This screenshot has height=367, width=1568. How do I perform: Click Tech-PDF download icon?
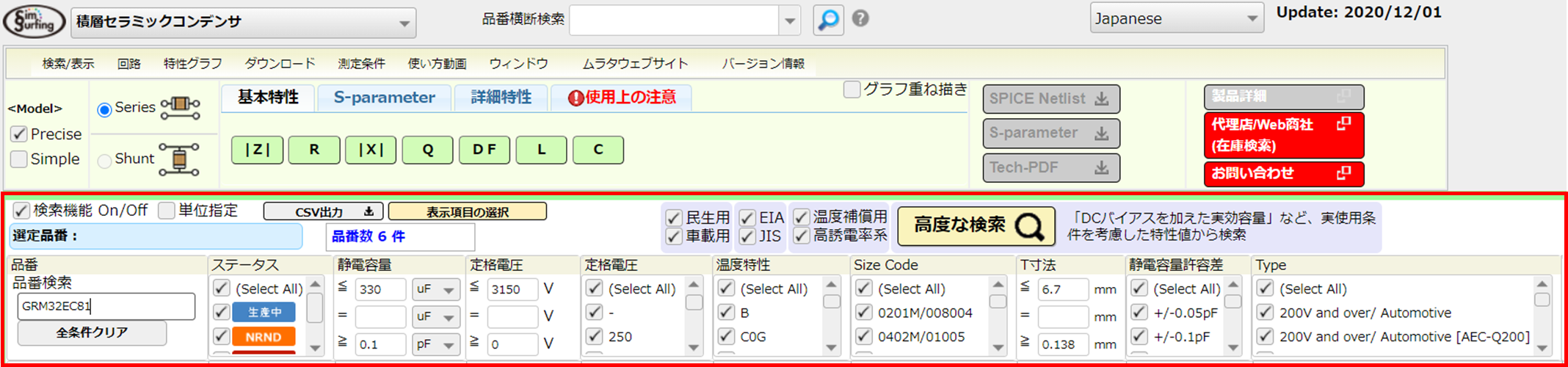pyautogui.click(x=1101, y=168)
